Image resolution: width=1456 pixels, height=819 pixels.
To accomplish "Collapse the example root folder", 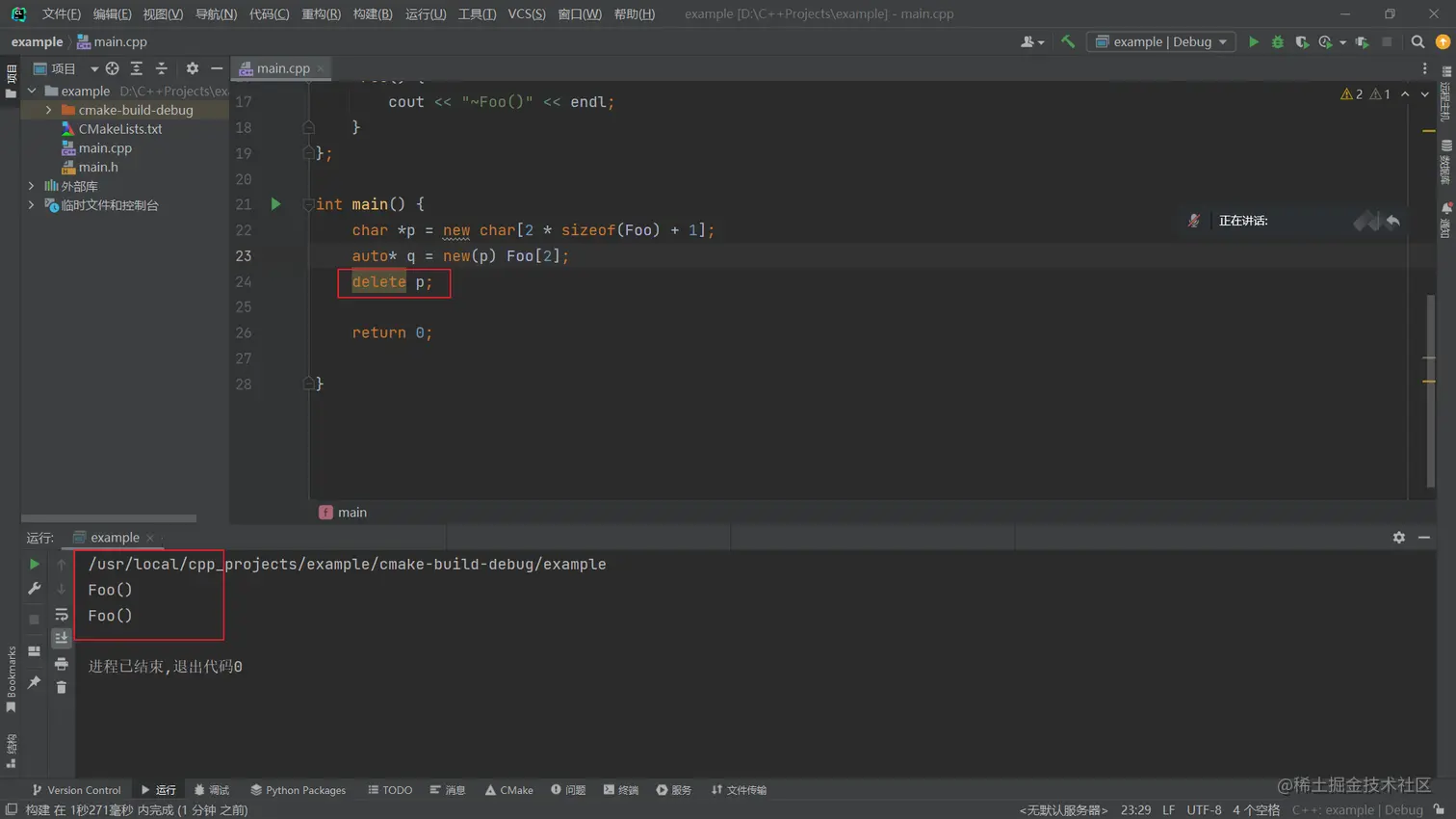I will pos(32,91).
